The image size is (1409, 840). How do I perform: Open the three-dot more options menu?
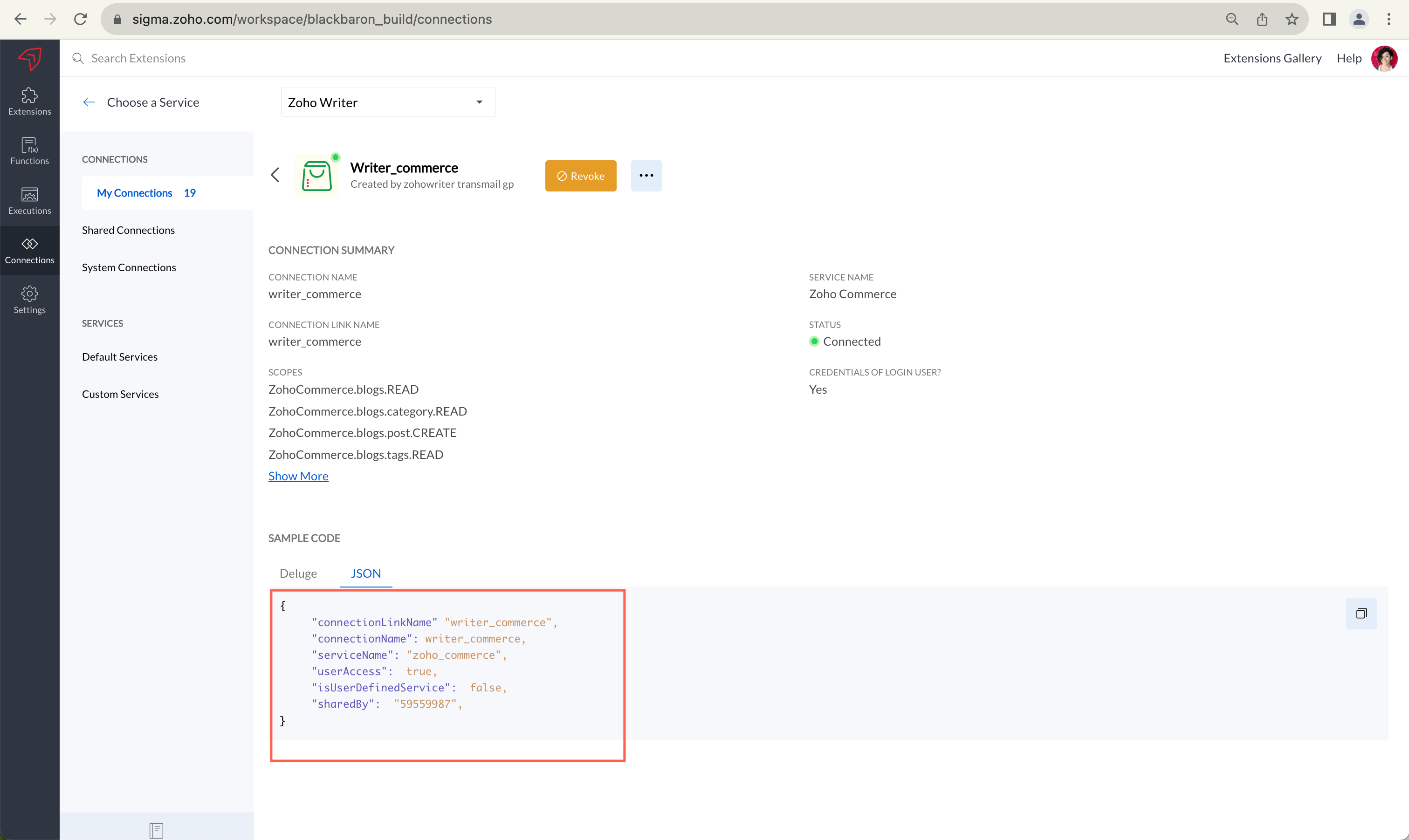(646, 176)
